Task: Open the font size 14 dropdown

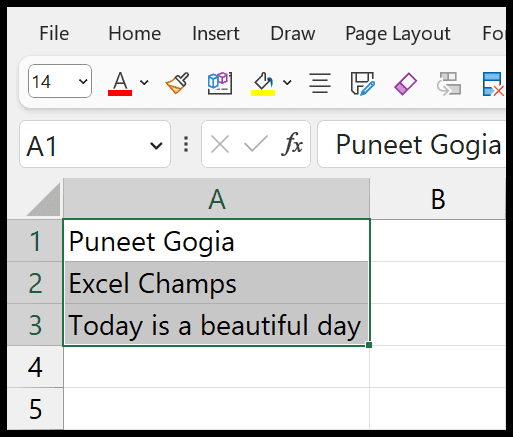Action: point(83,81)
